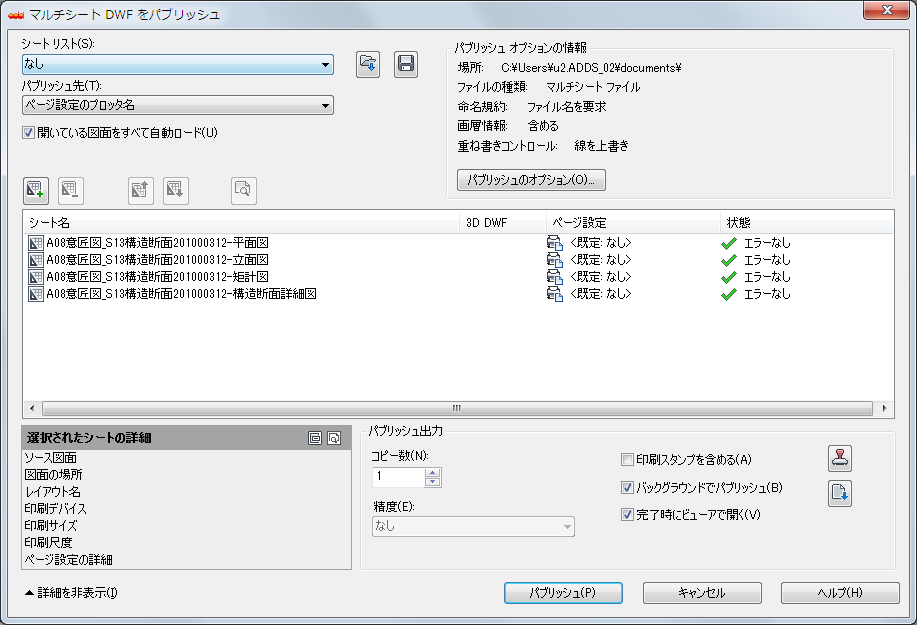Click the シート名 column header
The image size is (917, 625).
point(241,223)
